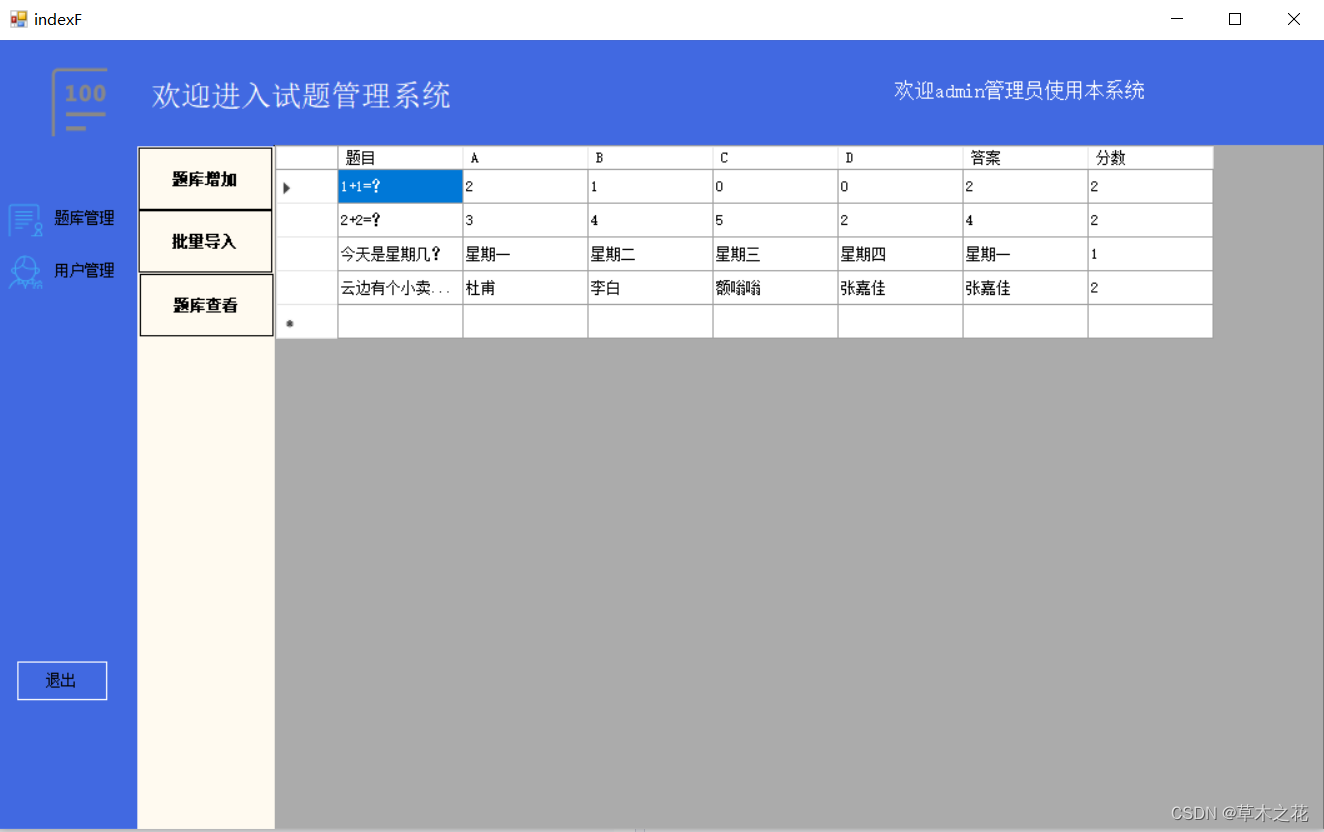Select the C column header
This screenshot has height=832, width=1324.
coord(775,158)
